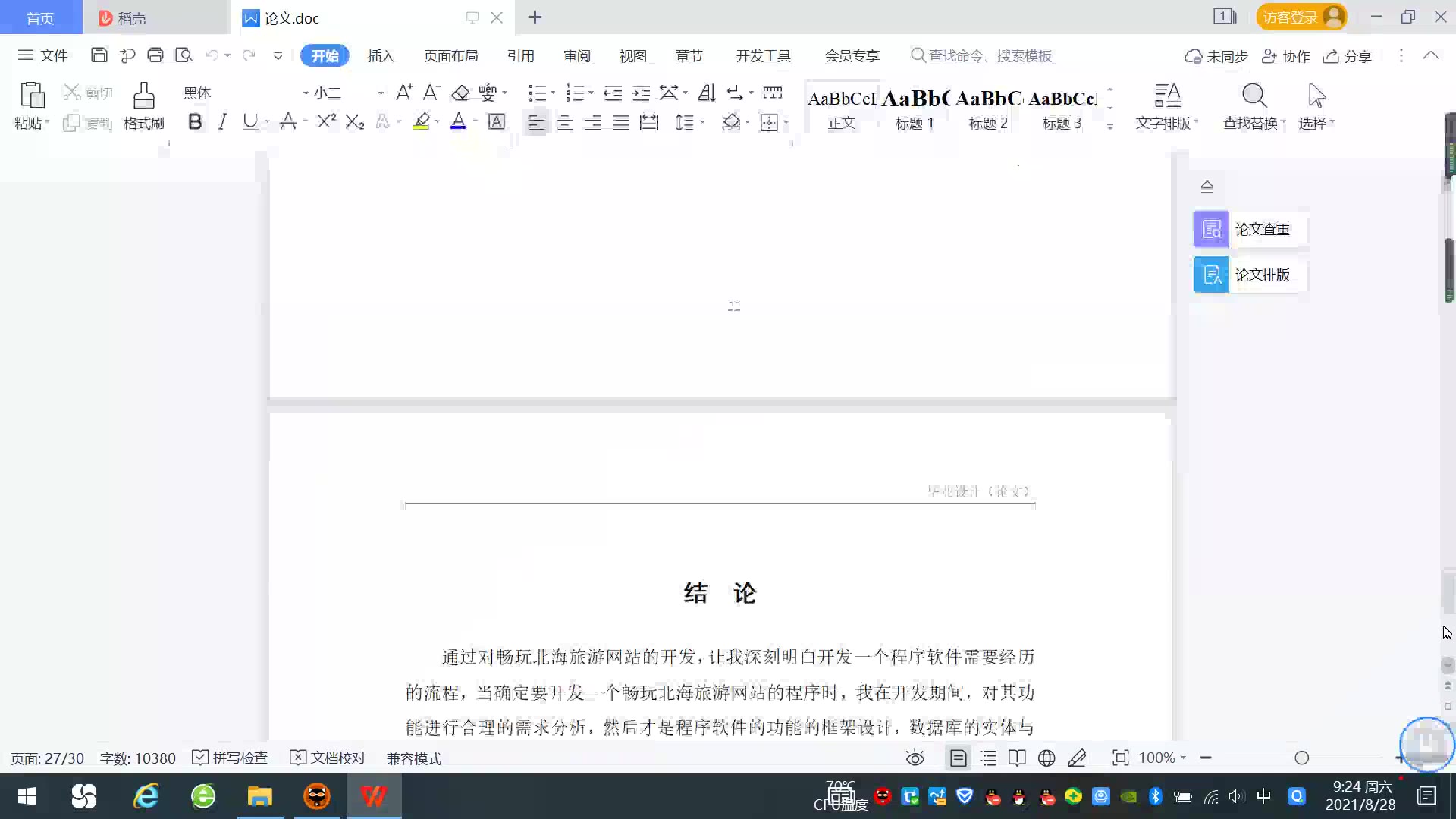Toggle Italic formatting

(222, 122)
